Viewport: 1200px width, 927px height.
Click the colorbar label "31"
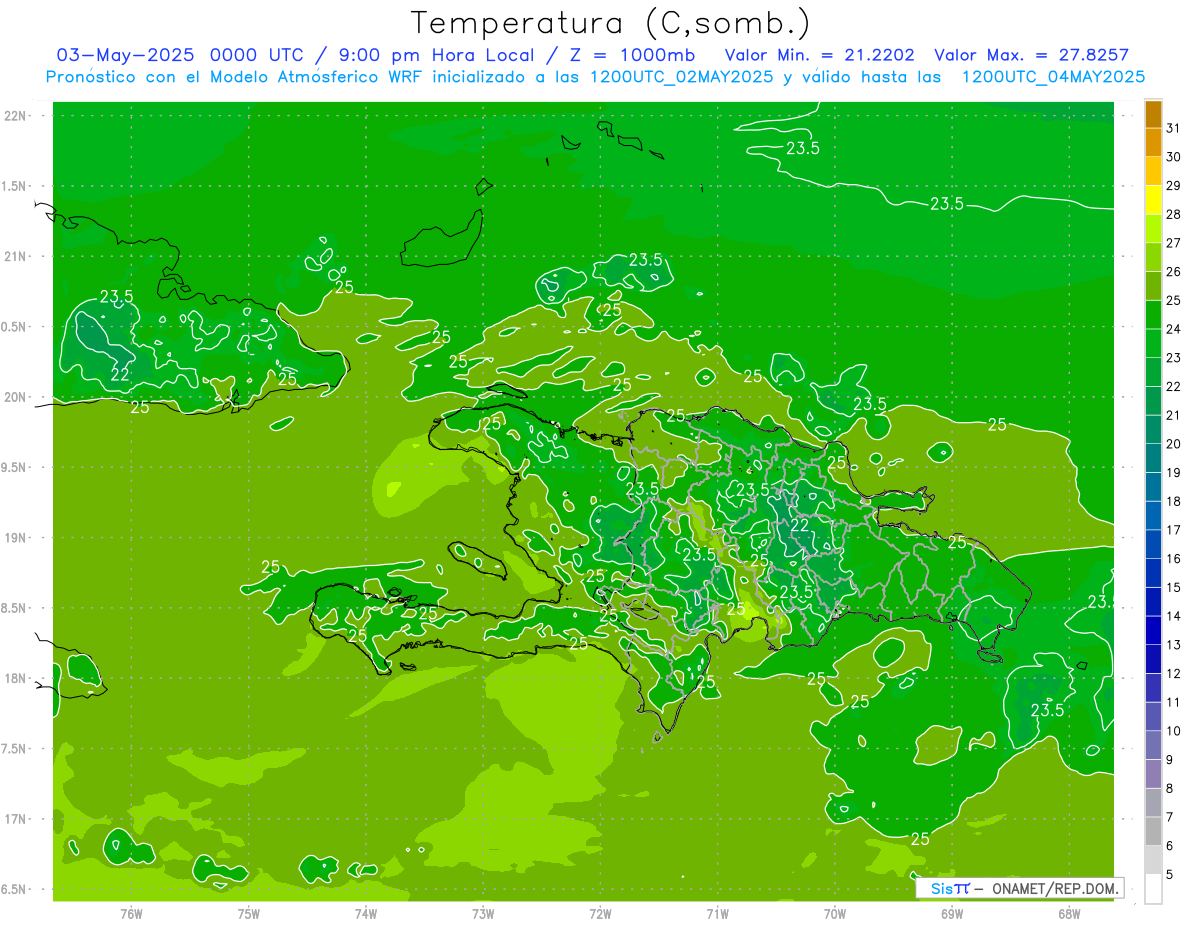[x=1174, y=128]
